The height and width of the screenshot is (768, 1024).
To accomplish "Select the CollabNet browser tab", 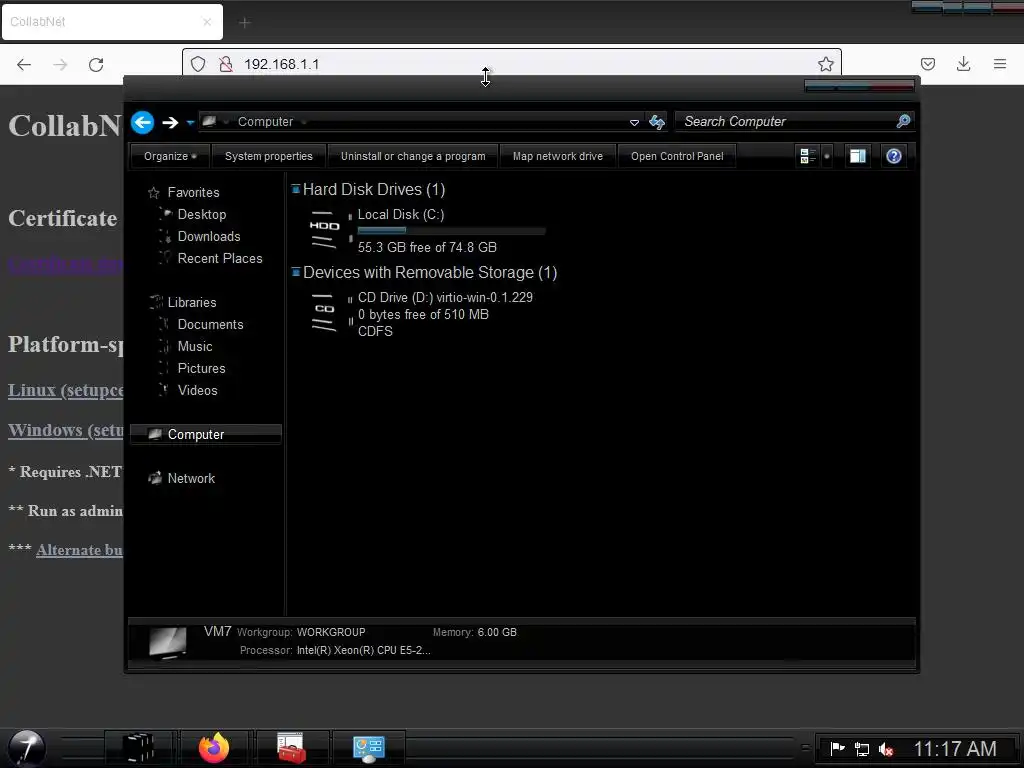I will click(x=112, y=22).
